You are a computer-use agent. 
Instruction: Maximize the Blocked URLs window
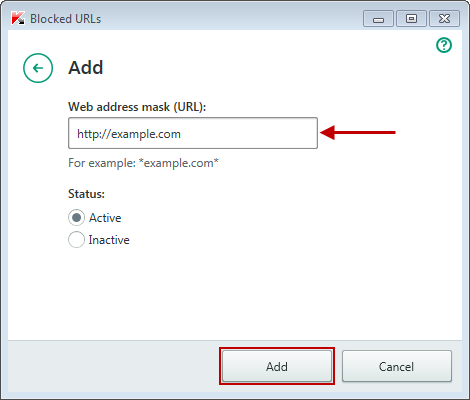[411, 19]
